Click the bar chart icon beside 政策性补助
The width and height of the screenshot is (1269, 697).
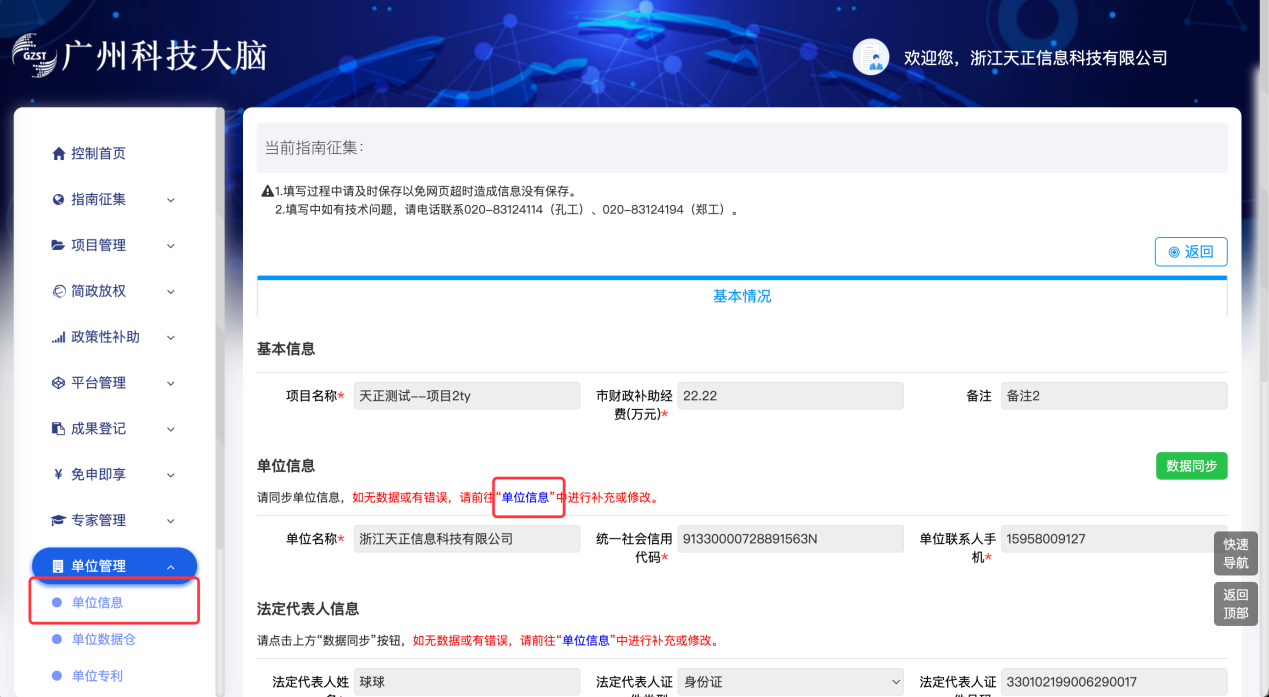tap(58, 338)
